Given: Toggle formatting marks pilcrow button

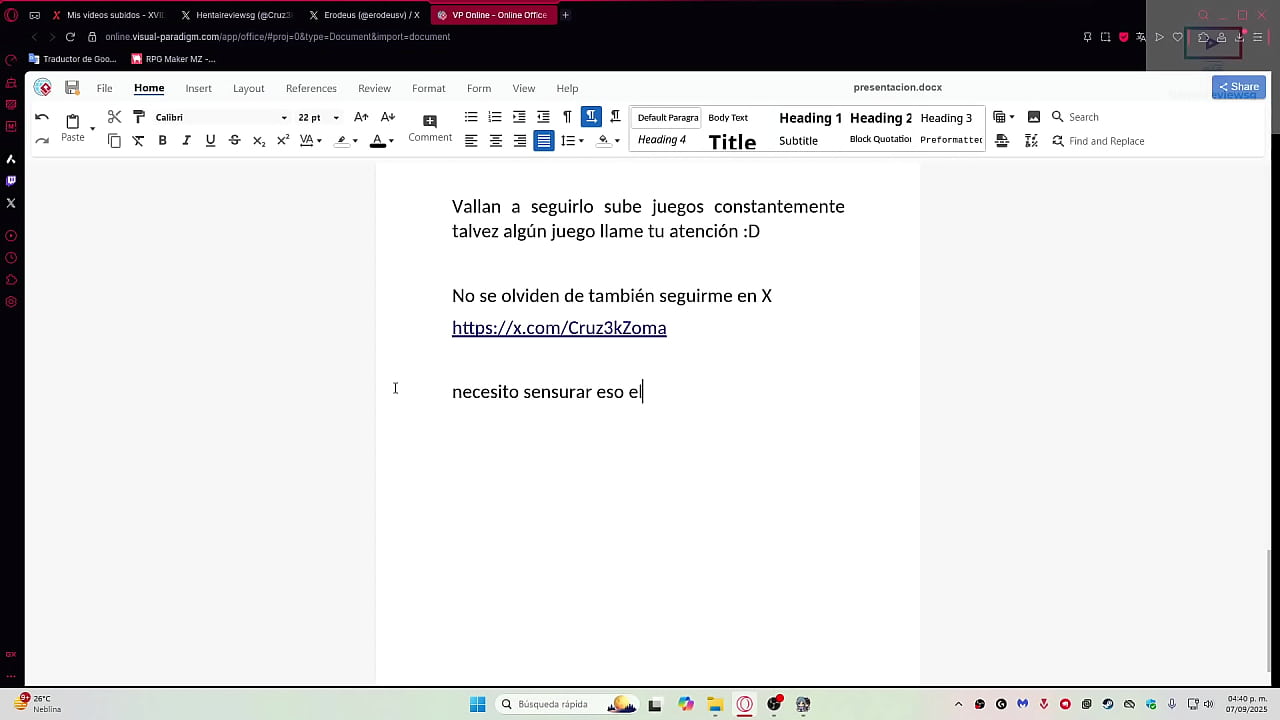Looking at the screenshot, I should coord(567,117).
